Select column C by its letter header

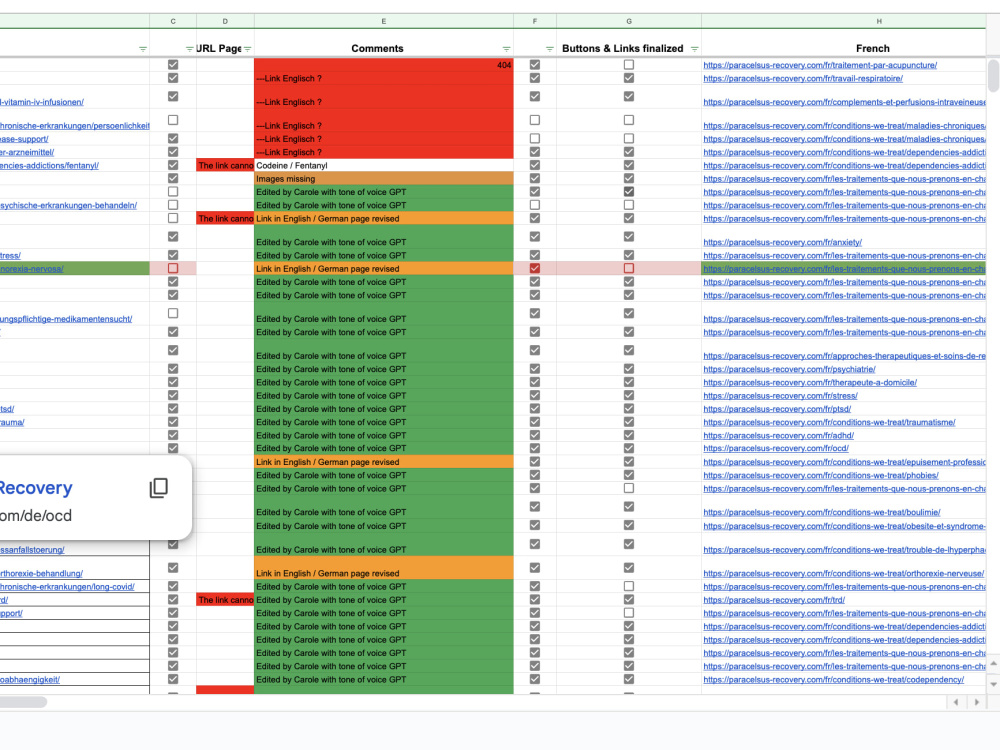[x=173, y=21]
